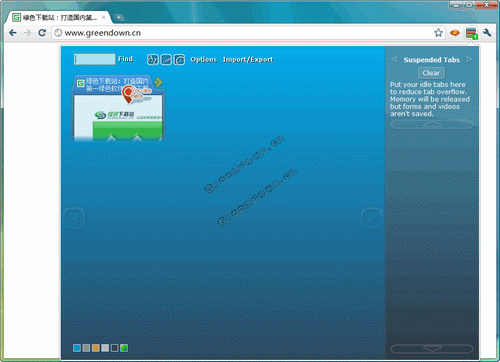Image resolution: width=500 pixels, height=362 pixels.
Task: Select the greendown browser tab title
Action: click(x=60, y=17)
